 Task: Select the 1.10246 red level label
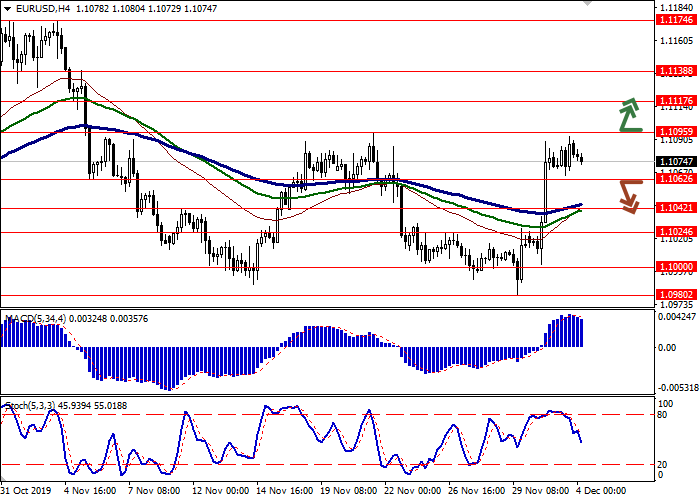tap(676, 233)
